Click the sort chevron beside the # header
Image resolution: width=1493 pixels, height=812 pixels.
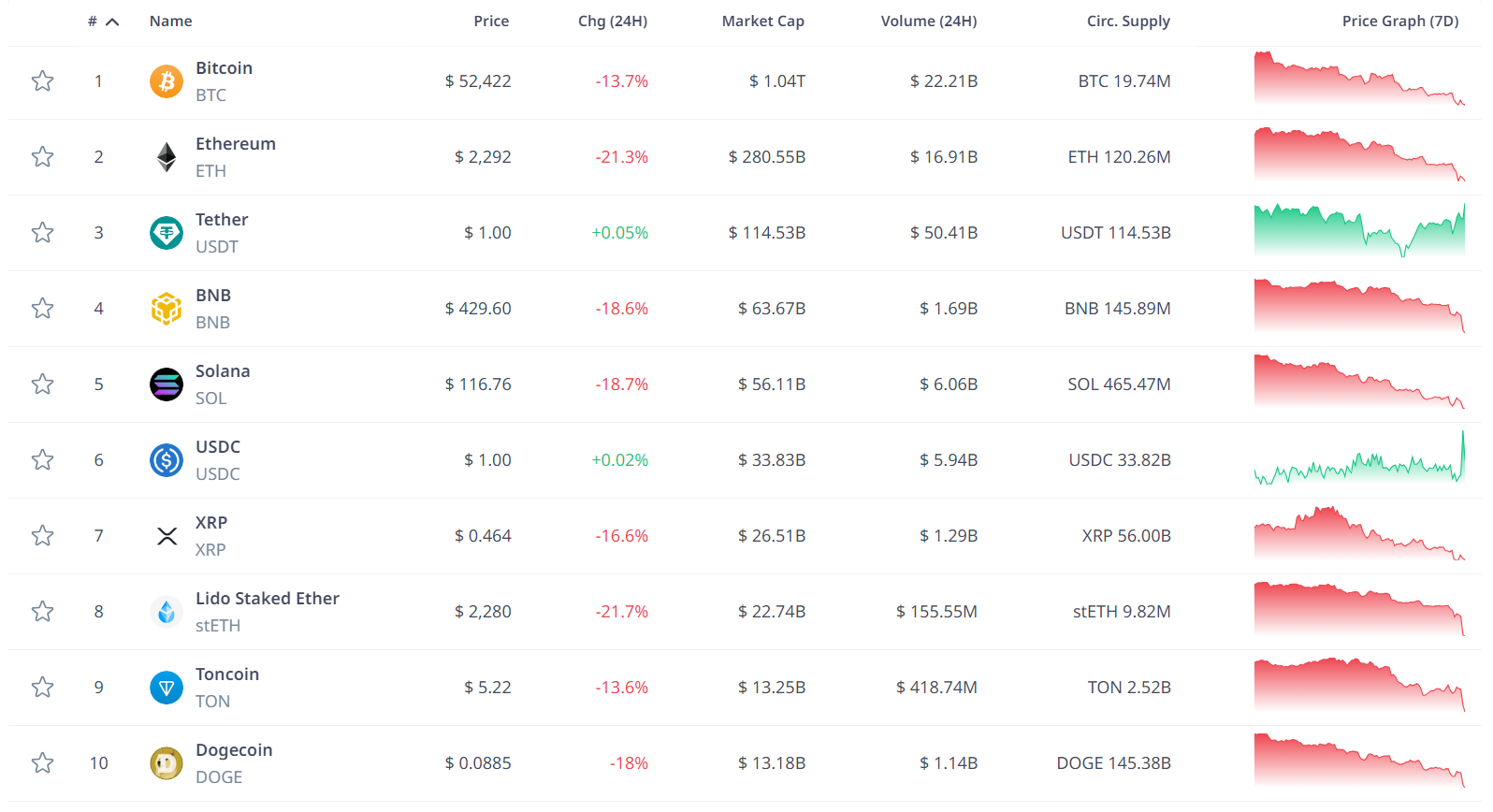tap(113, 19)
